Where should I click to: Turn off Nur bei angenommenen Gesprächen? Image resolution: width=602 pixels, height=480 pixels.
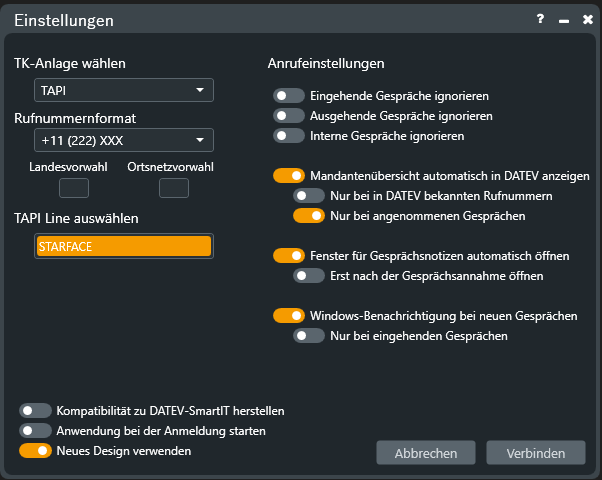[x=309, y=215]
